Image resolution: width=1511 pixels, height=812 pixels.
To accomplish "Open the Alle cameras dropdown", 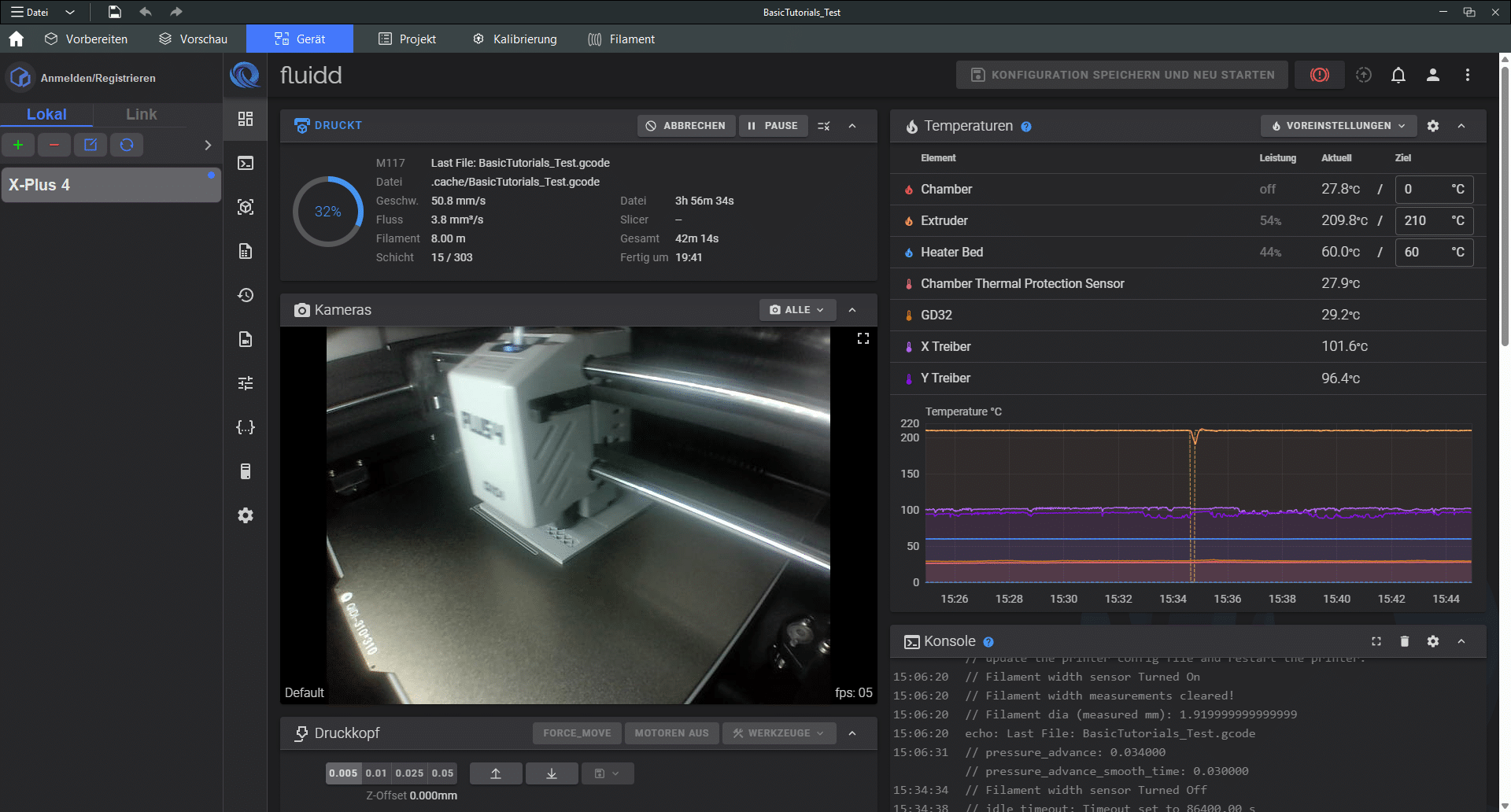I will pyautogui.click(x=796, y=310).
